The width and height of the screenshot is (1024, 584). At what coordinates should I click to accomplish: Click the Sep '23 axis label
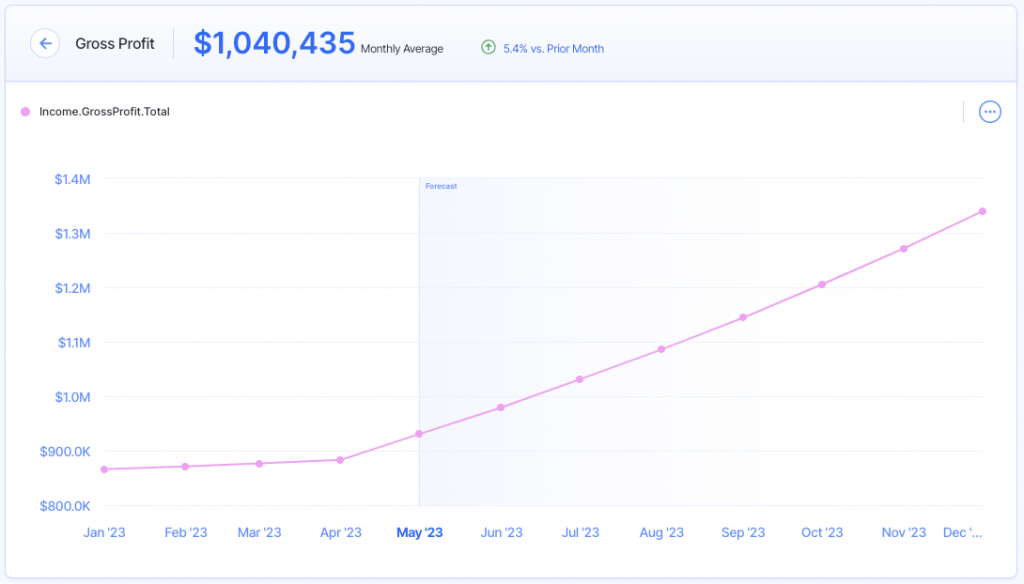point(742,533)
